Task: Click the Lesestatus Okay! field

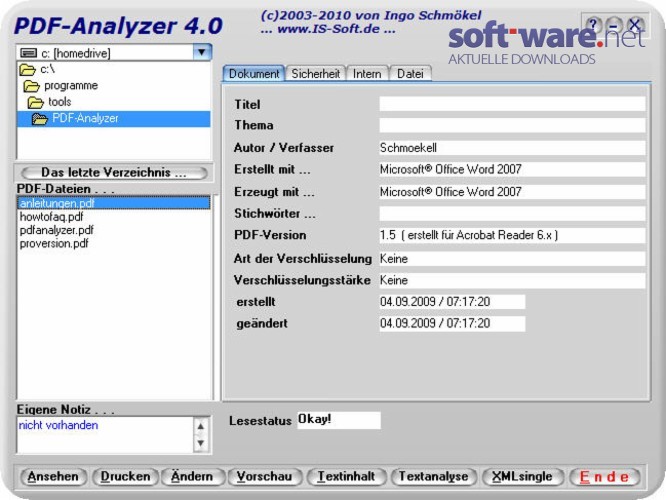Action: coord(339,420)
